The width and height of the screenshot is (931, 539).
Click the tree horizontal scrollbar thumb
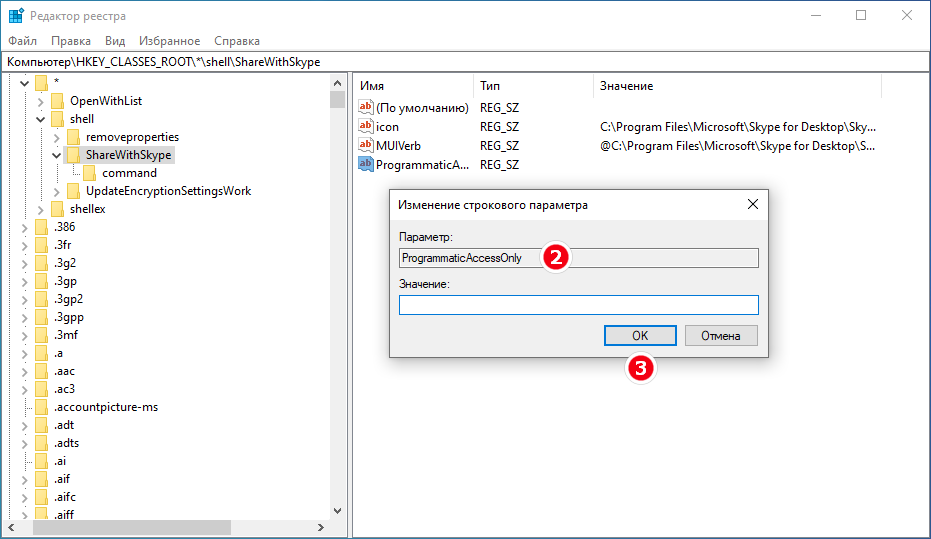[132, 527]
